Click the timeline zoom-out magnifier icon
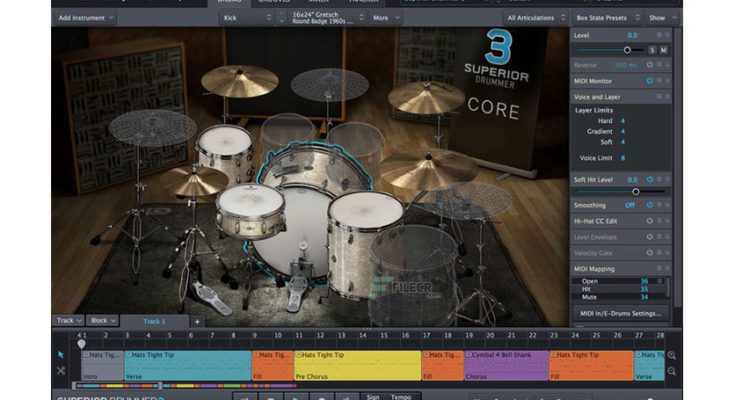This screenshot has width=735, height=400. pyautogui.click(x=671, y=373)
